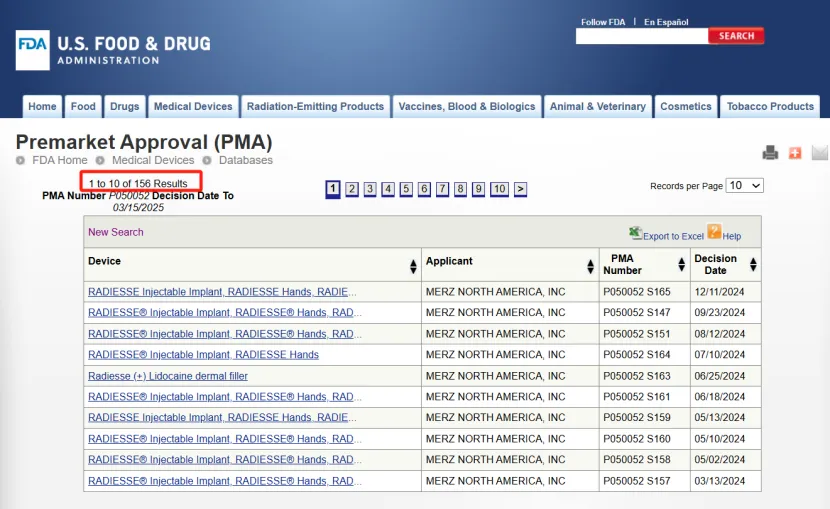
Task: Sort table by Applicant column arrows
Action: 590,266
